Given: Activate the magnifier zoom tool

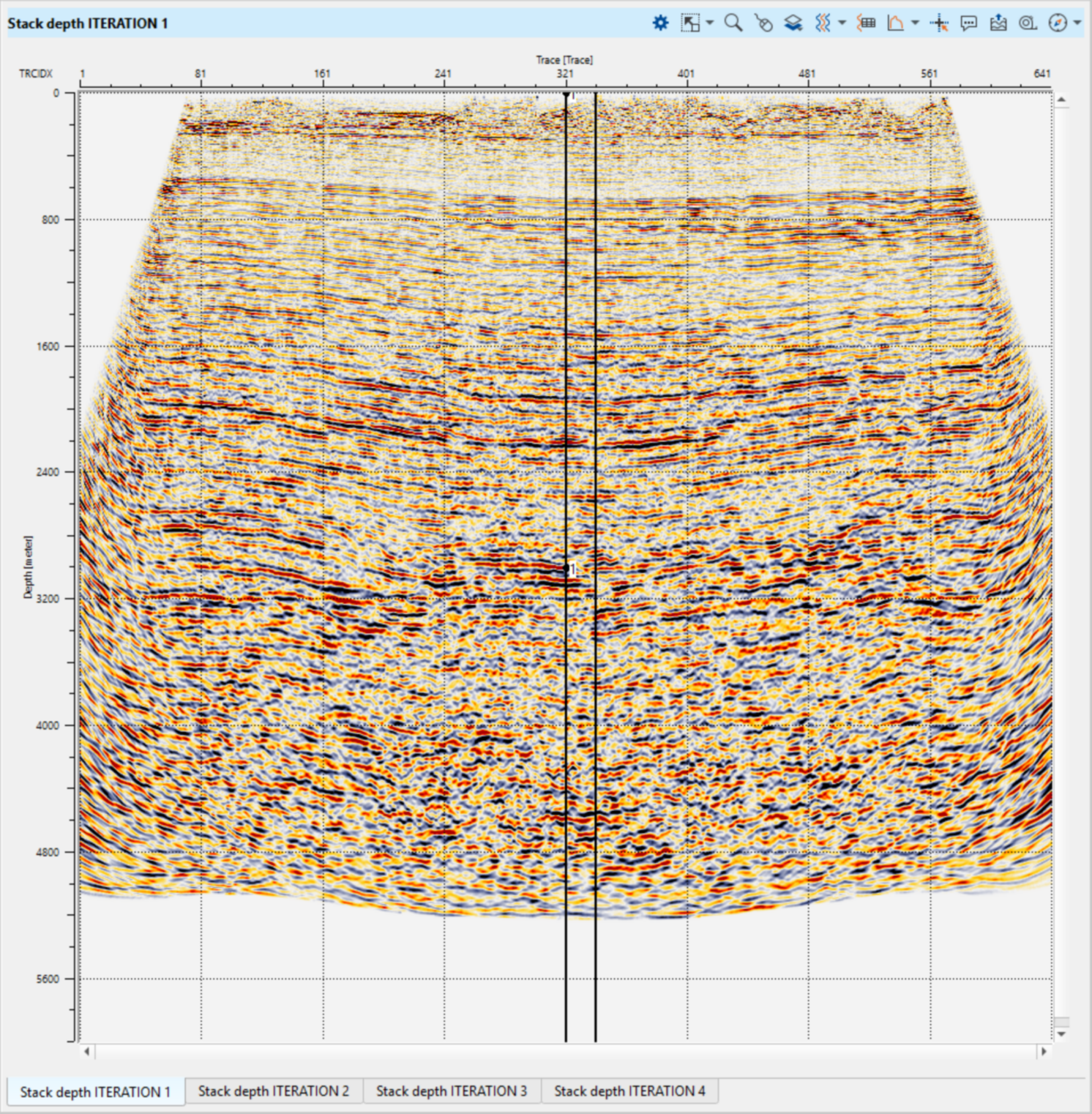Looking at the screenshot, I should [x=733, y=23].
